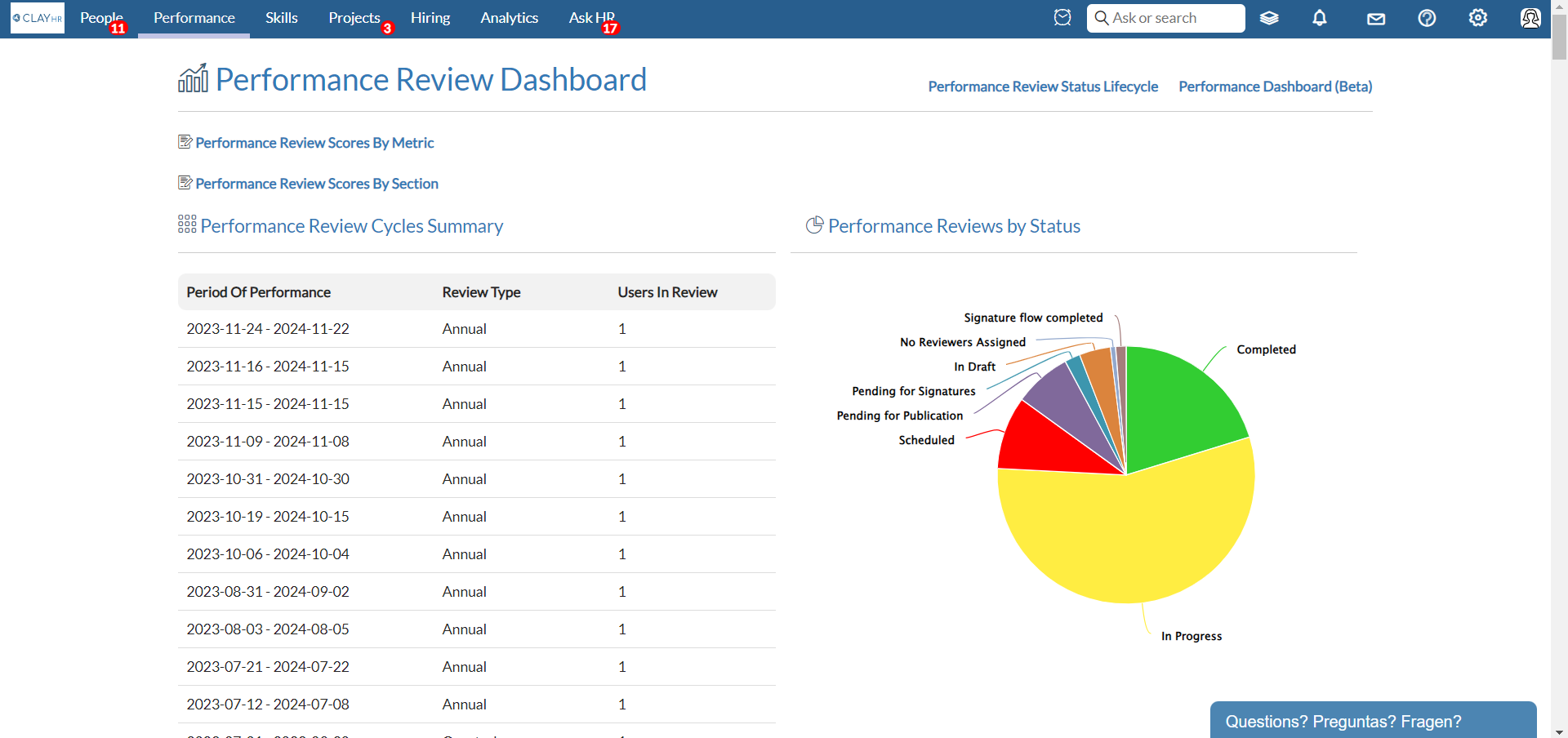
Task: Open Performance Review Scores By Section
Action: [317, 184]
